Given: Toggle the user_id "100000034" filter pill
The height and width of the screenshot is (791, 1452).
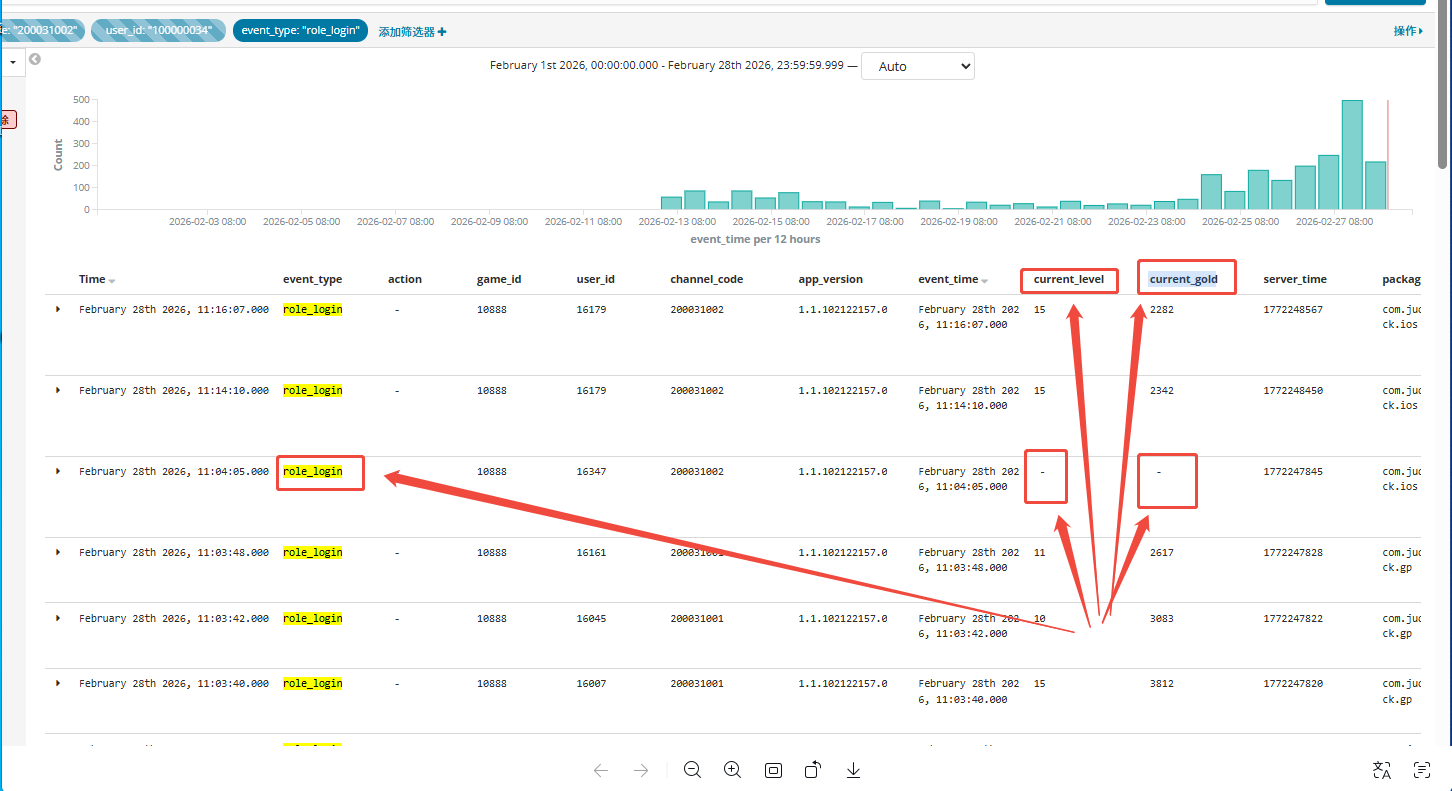Looking at the screenshot, I should click(x=158, y=31).
